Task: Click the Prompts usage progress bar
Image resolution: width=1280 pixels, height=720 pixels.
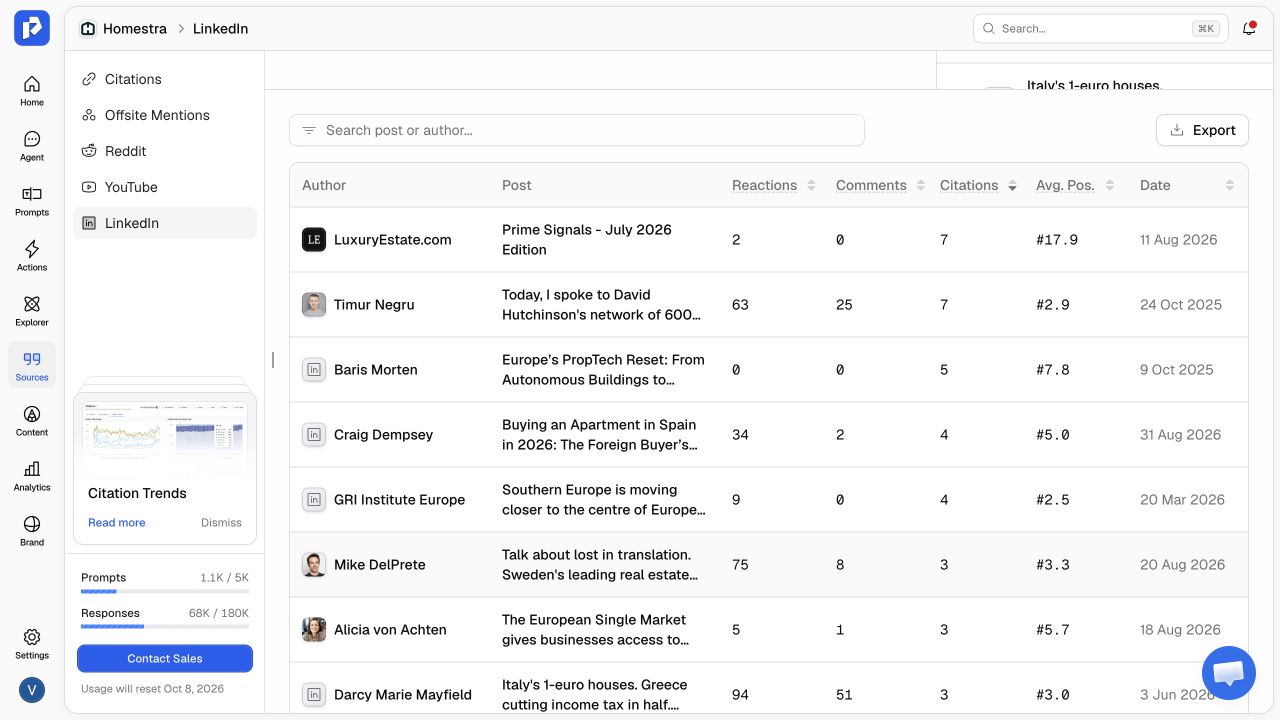Action: click(x=165, y=592)
